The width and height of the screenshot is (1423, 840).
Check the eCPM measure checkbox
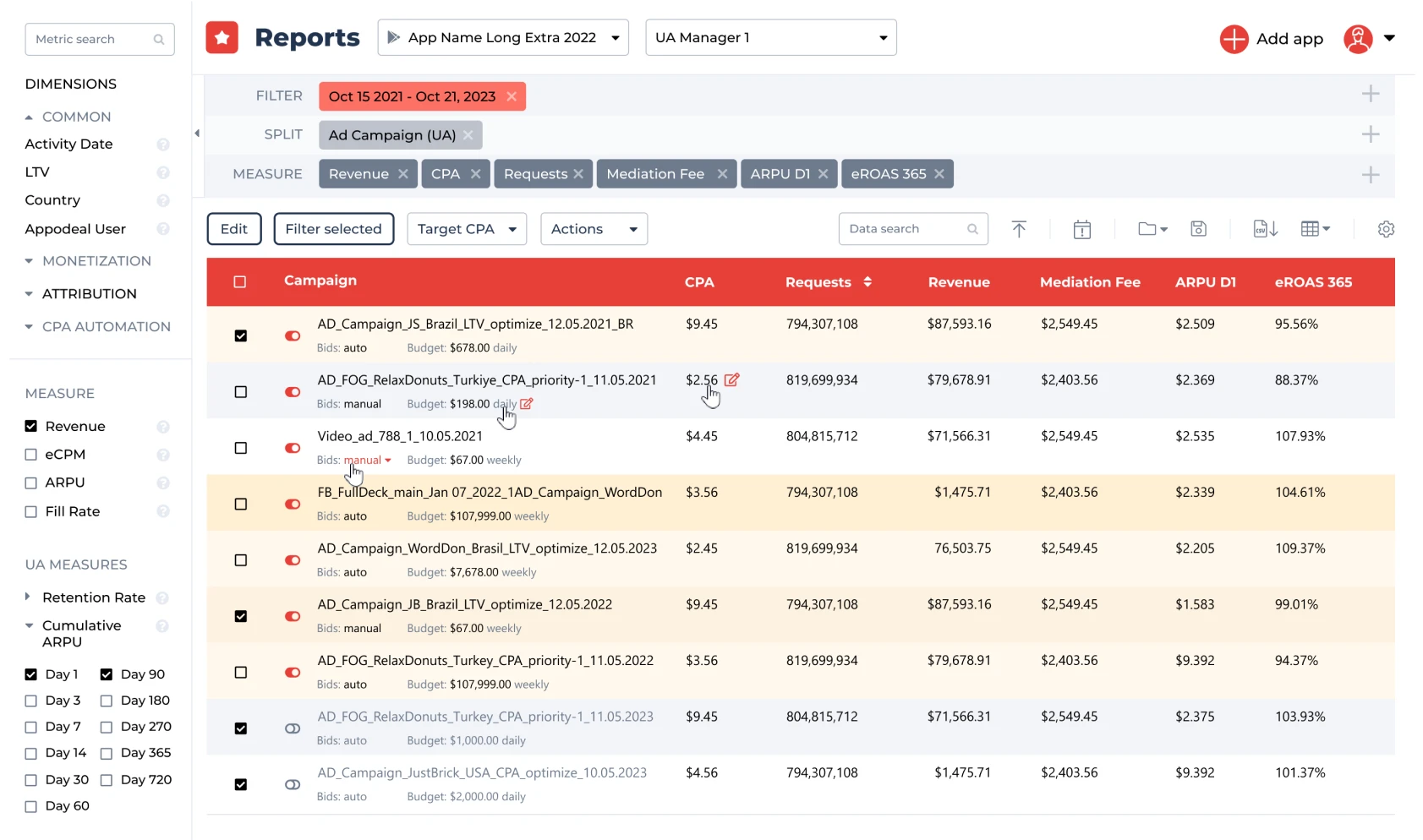pyautogui.click(x=31, y=455)
